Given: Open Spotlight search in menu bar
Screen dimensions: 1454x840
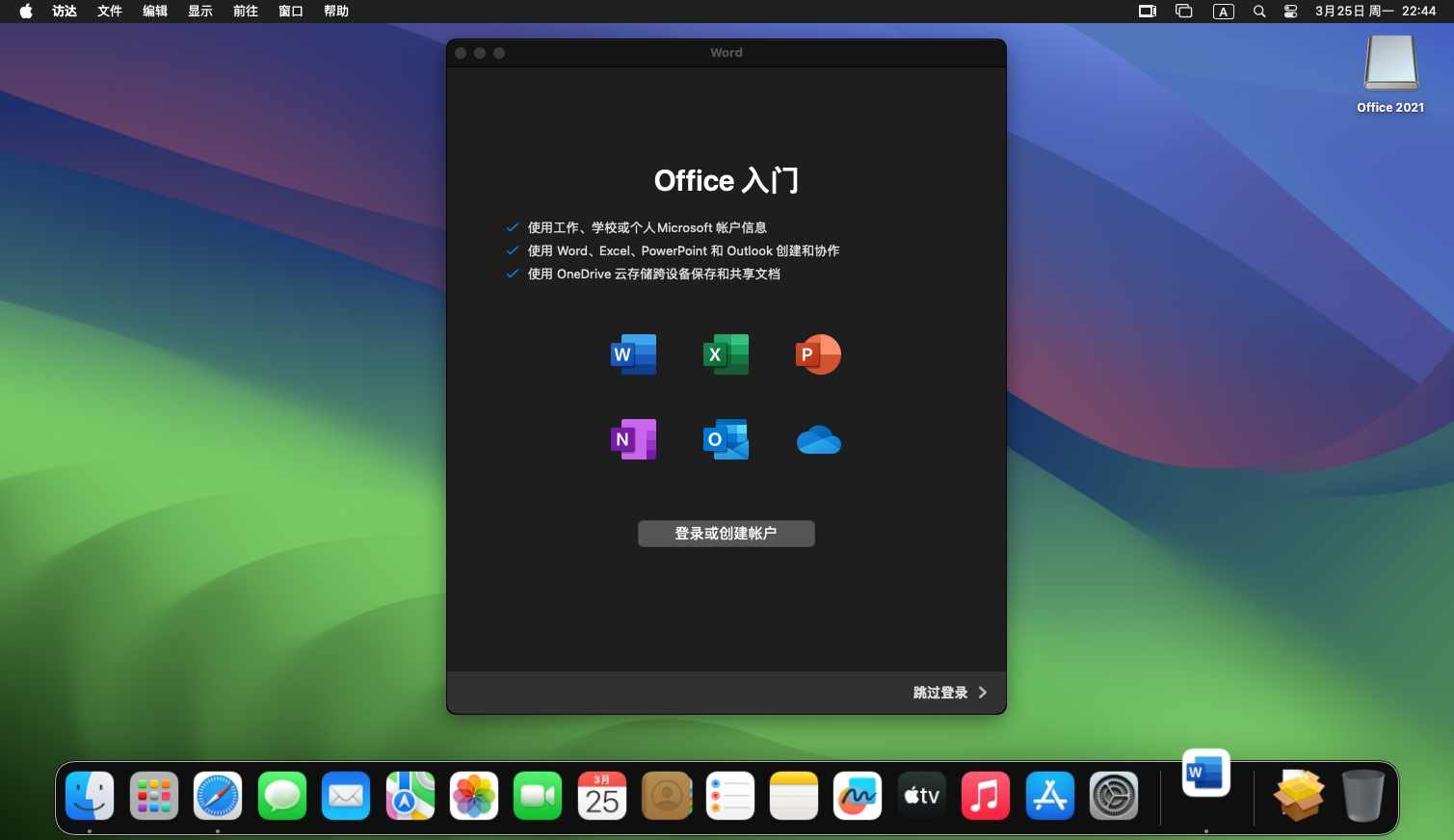Looking at the screenshot, I should [x=1259, y=12].
